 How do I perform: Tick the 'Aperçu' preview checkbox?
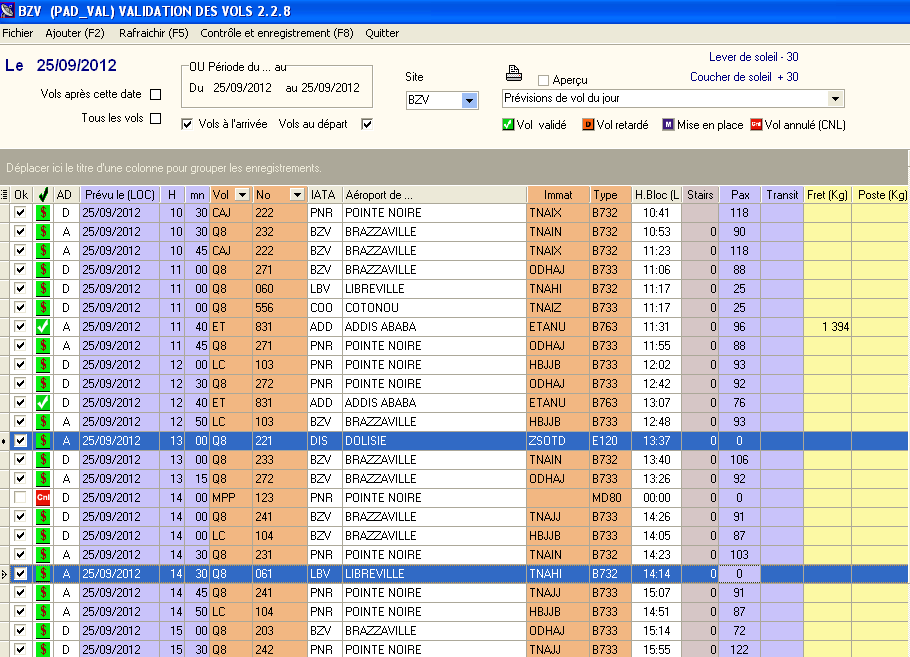point(543,80)
